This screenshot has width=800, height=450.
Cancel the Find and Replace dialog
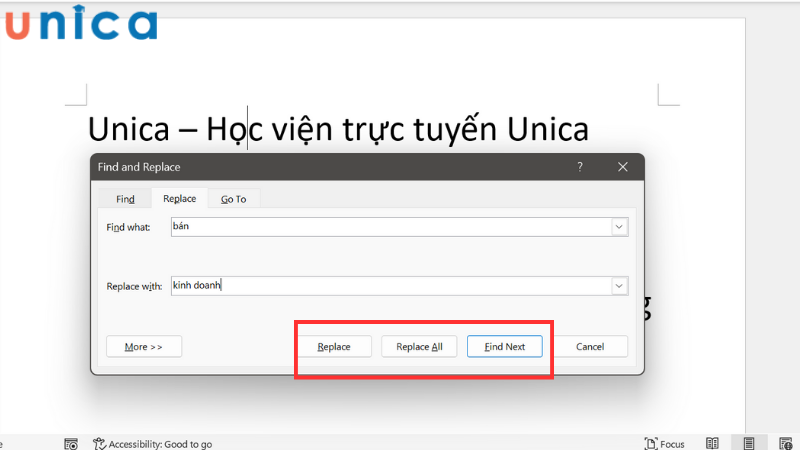pyautogui.click(x=590, y=346)
